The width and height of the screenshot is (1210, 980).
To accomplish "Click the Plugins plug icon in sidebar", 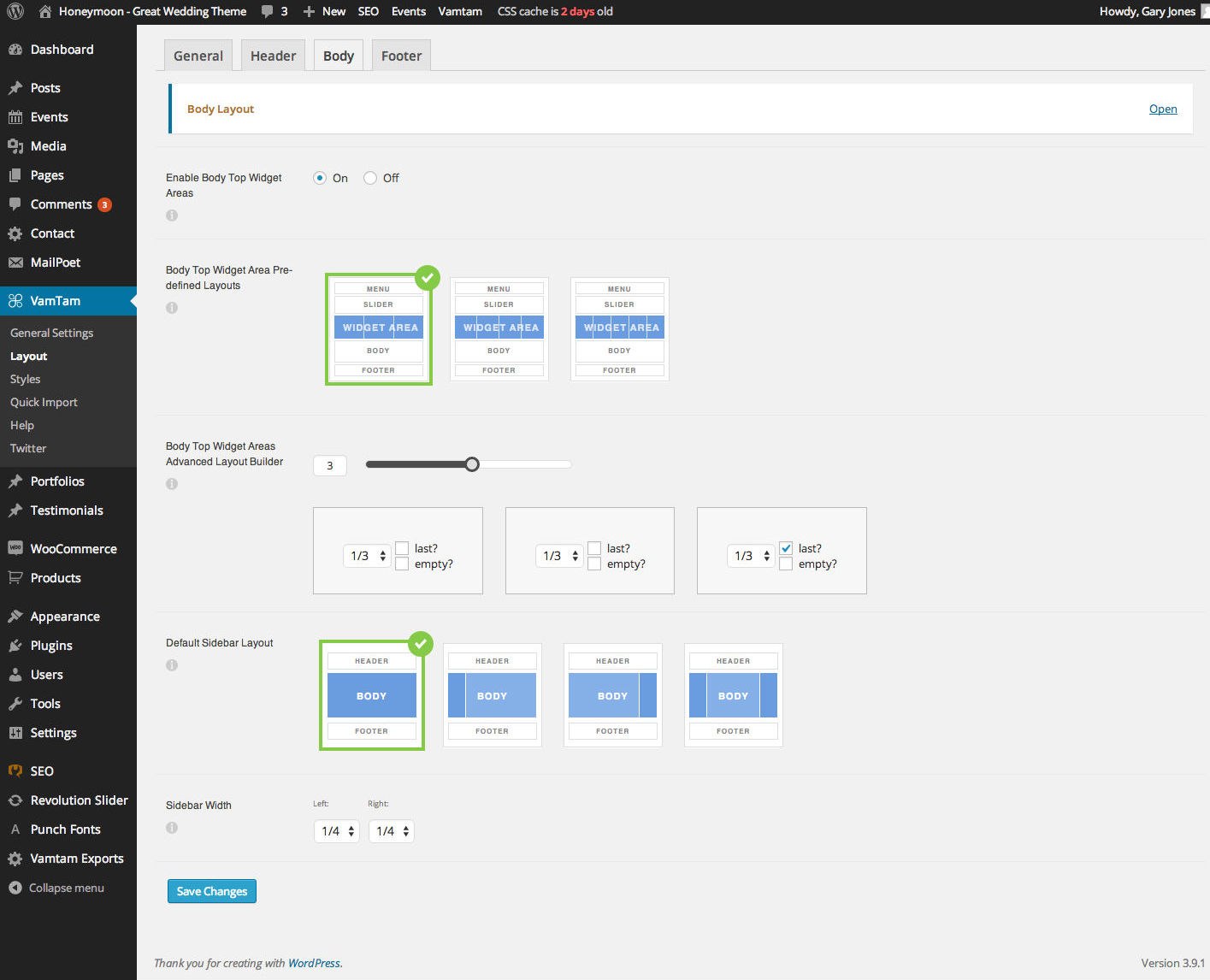I will (x=15, y=646).
